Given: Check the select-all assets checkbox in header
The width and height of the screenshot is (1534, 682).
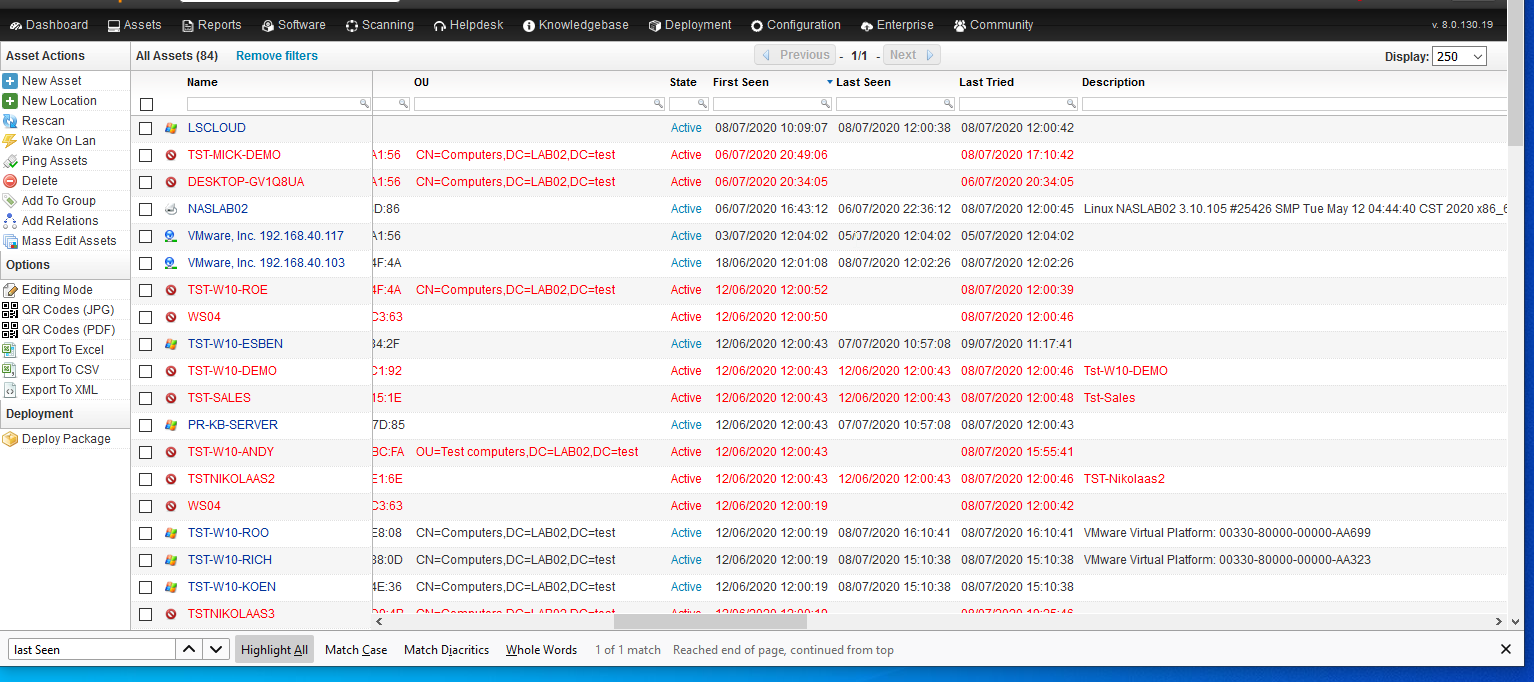Looking at the screenshot, I should tap(147, 104).
